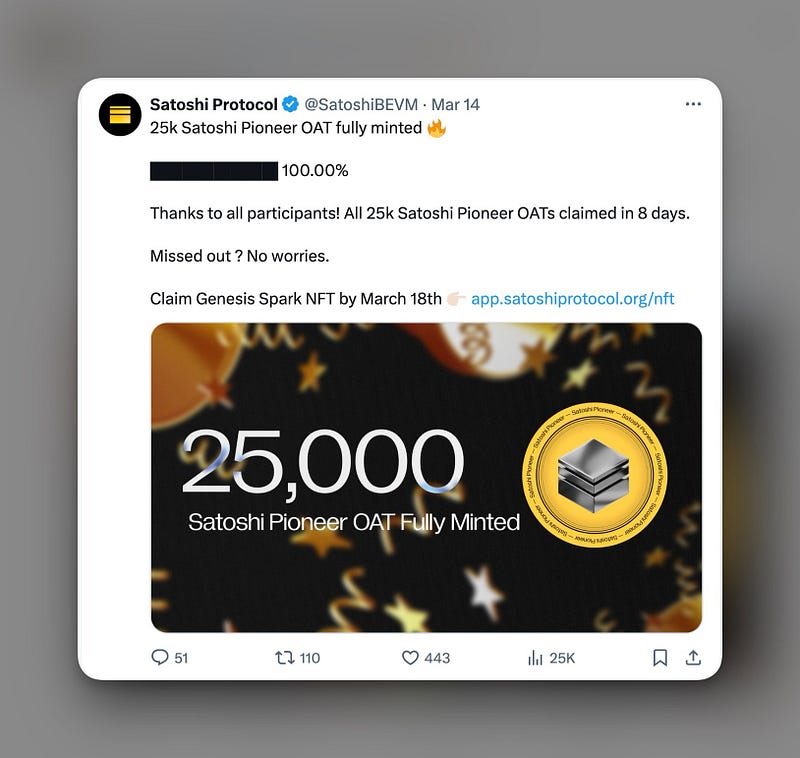
Task: Click the fire emoji after 'fully minted'
Action: point(437,128)
